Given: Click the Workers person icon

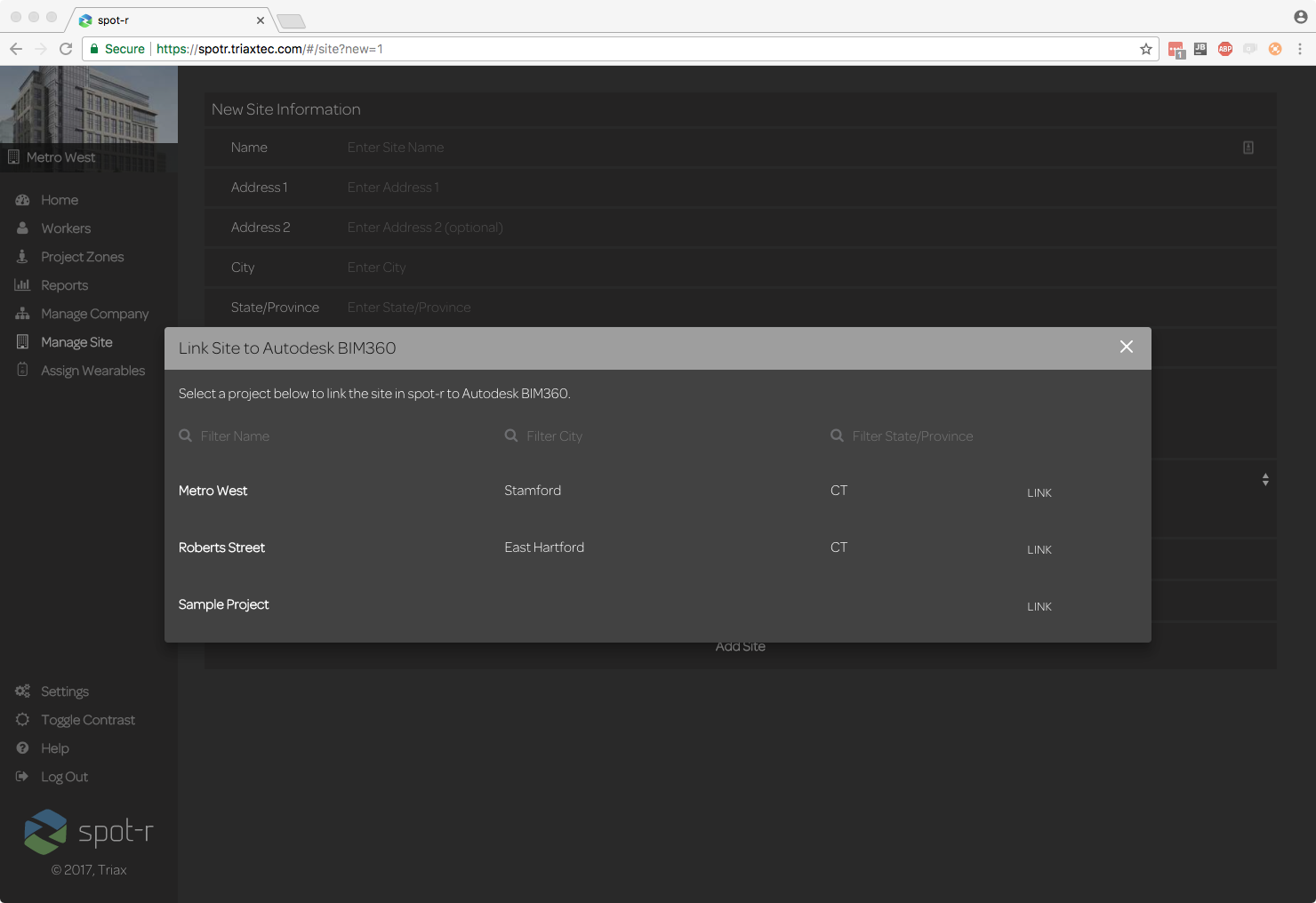Looking at the screenshot, I should click(x=22, y=228).
